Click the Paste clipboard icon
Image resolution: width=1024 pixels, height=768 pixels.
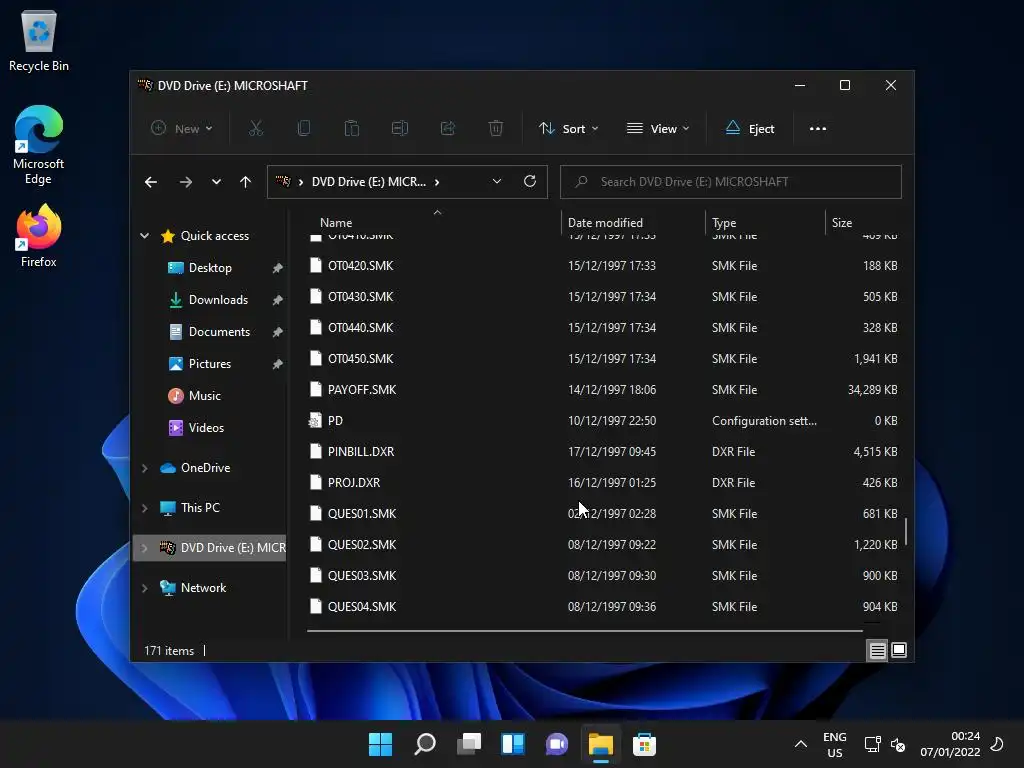(352, 129)
